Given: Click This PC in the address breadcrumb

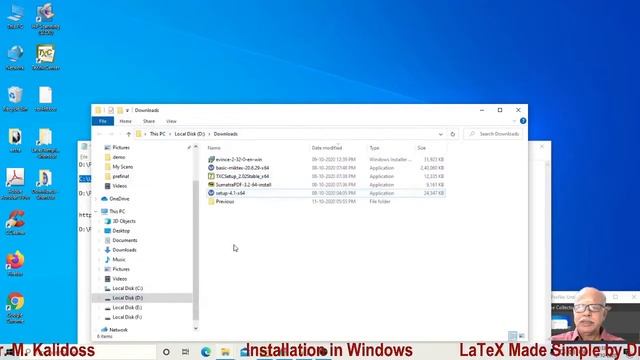Looking at the screenshot, I should click(158, 134).
